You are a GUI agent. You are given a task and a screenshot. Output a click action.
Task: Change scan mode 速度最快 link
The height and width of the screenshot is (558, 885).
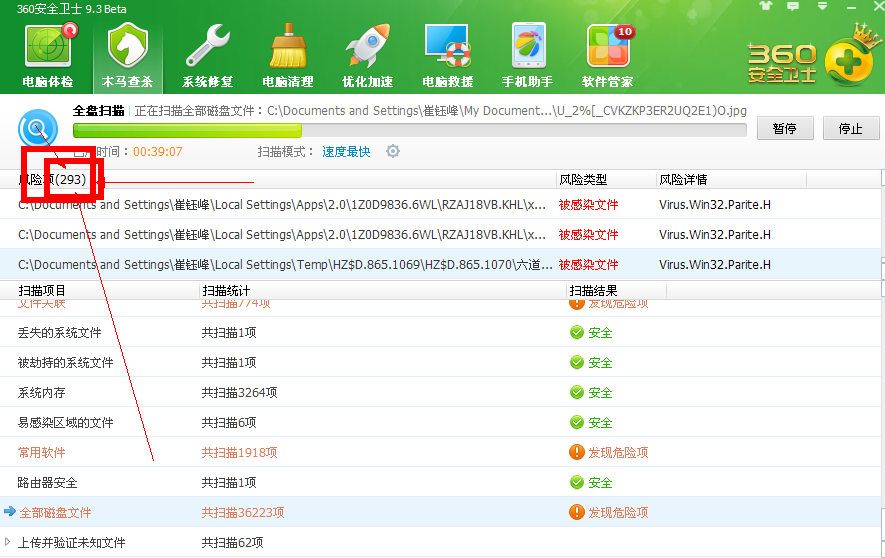[346, 152]
